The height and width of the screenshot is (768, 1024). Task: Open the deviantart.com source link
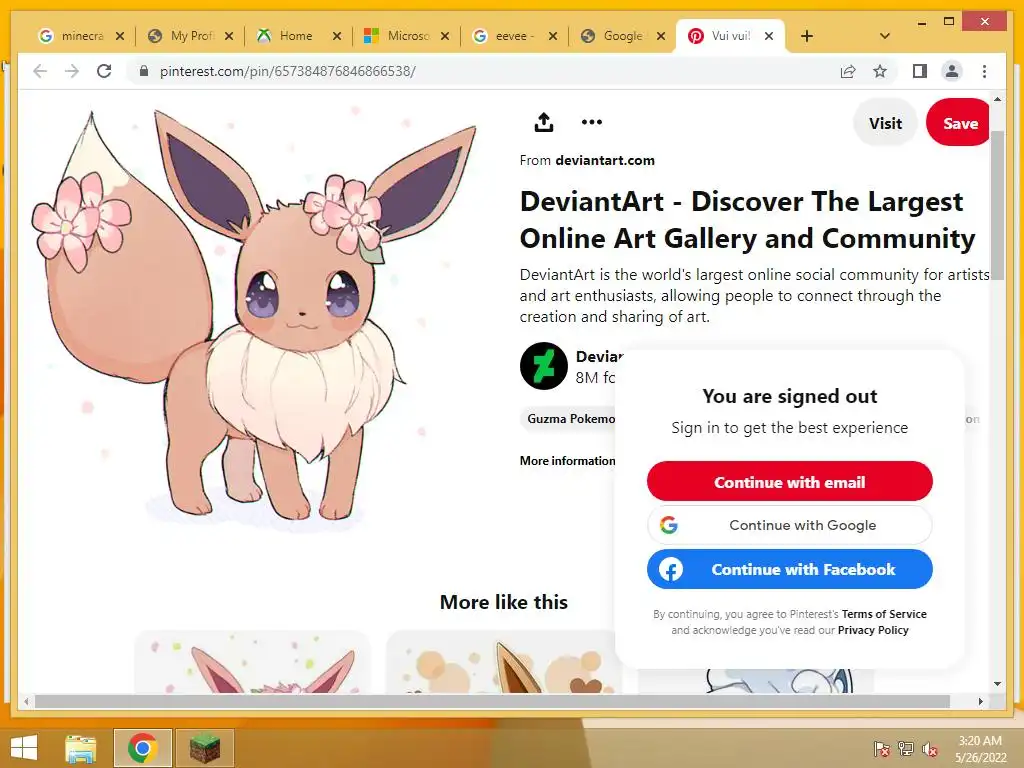pyautogui.click(x=605, y=161)
